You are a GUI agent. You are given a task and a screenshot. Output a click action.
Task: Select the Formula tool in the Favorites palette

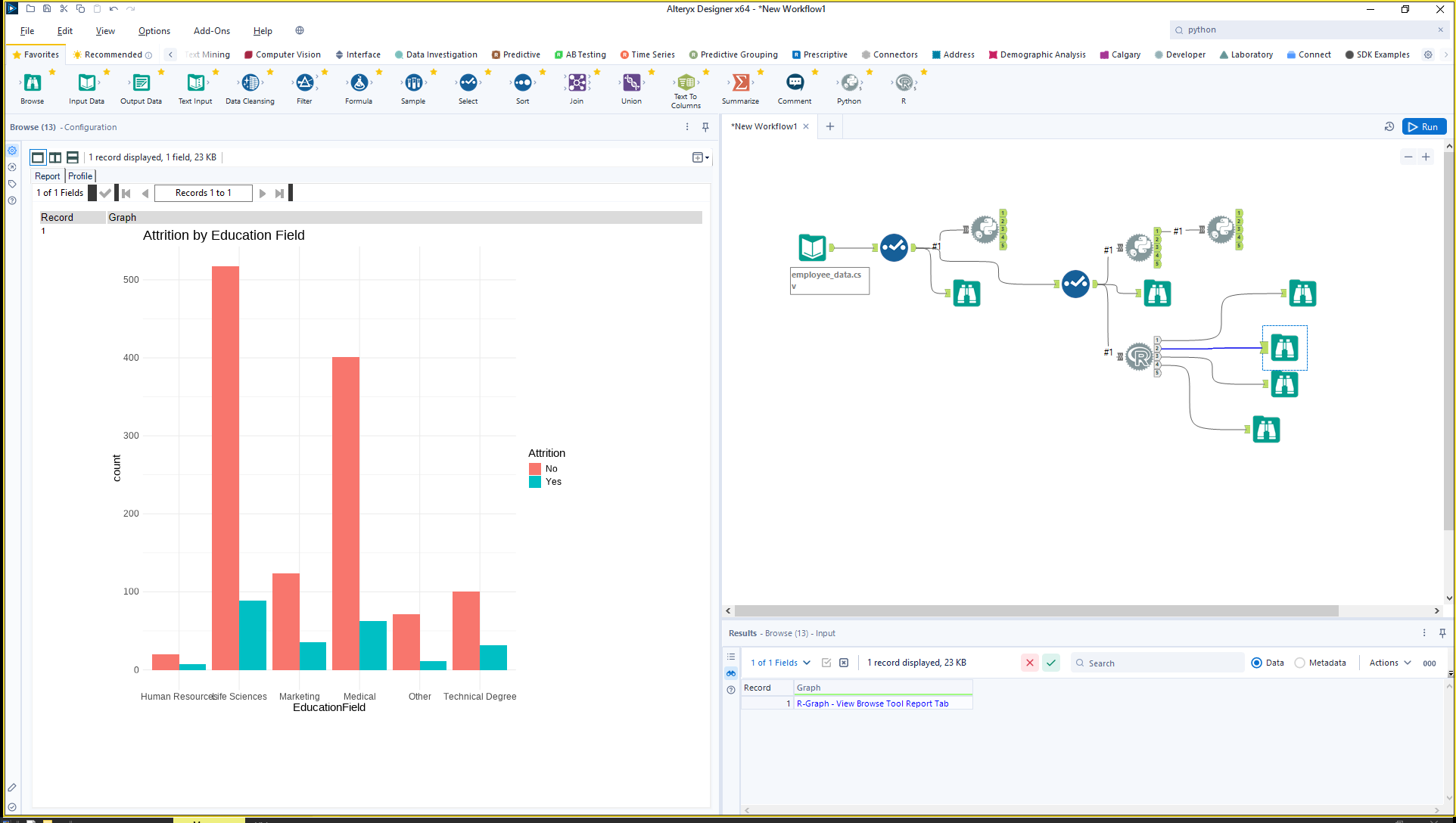click(359, 83)
